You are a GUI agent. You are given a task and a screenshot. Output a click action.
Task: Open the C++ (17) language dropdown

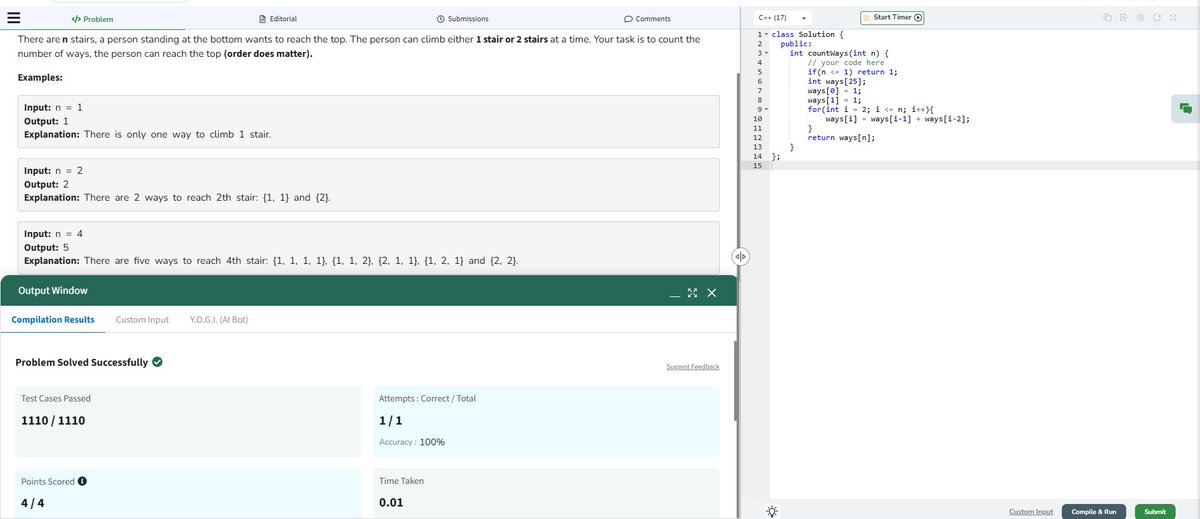(782, 18)
